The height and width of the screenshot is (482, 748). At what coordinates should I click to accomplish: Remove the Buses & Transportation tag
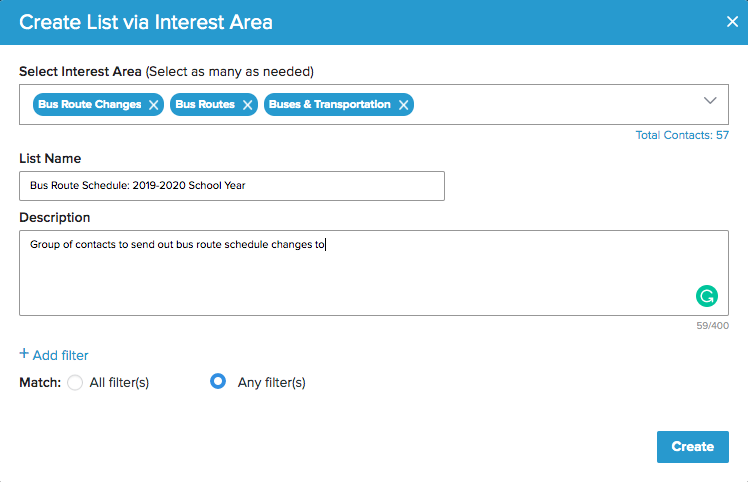pos(404,105)
